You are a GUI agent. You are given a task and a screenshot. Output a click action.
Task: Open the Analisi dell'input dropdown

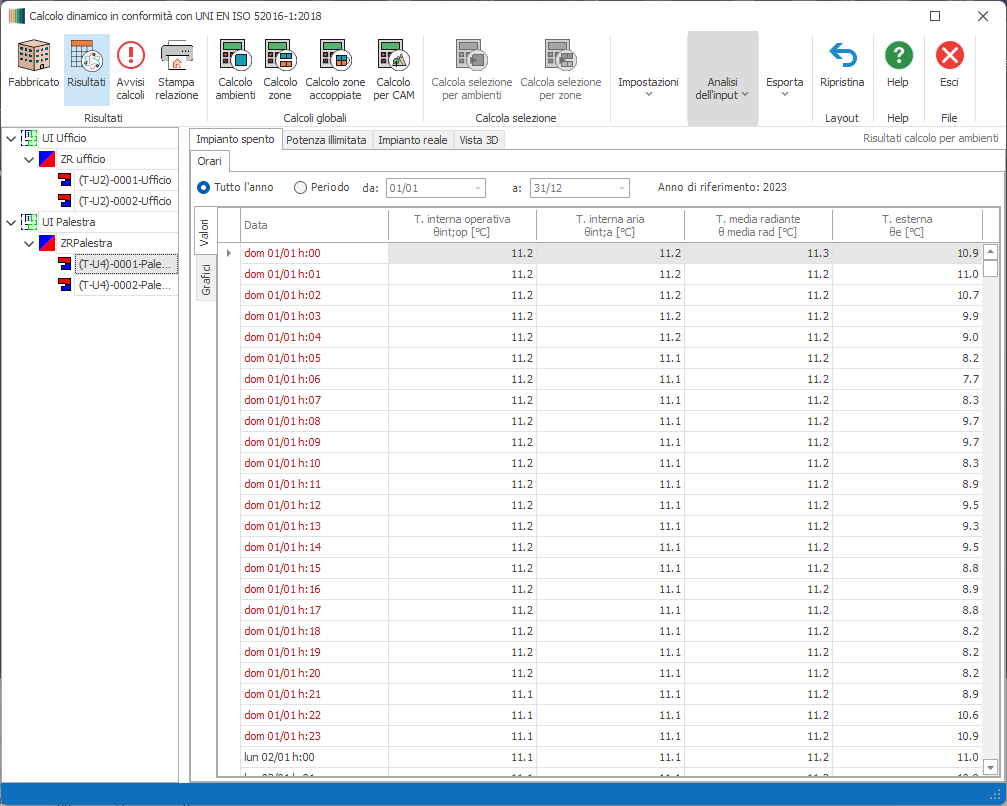[722, 78]
